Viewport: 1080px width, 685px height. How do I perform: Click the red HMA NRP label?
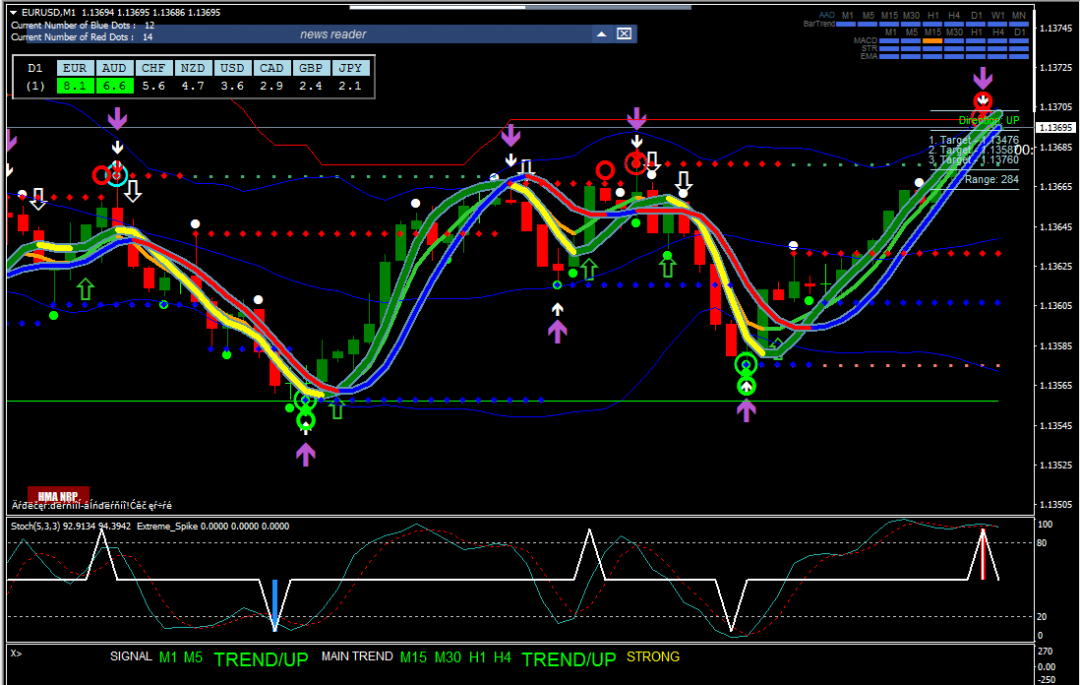click(x=58, y=494)
